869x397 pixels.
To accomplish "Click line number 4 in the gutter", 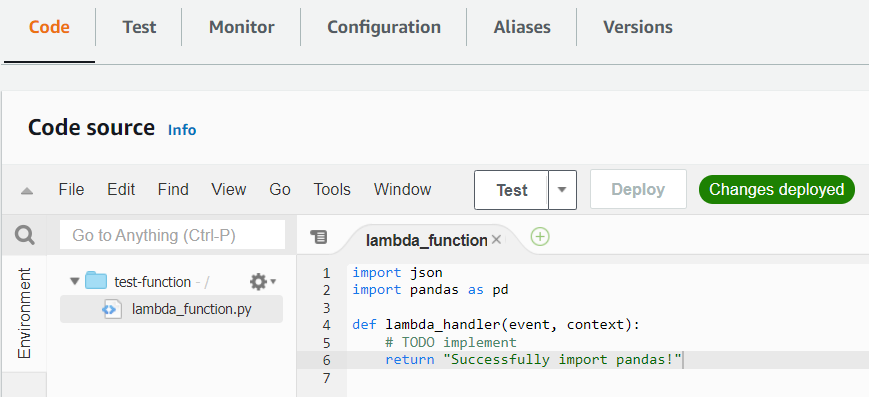I will (x=326, y=325).
